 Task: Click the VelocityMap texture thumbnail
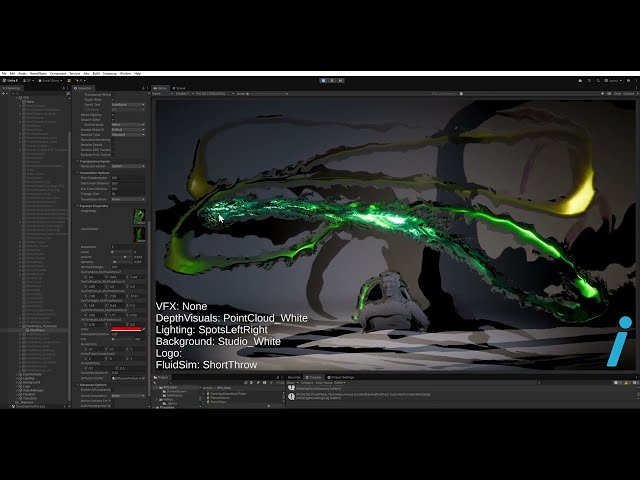tap(140, 234)
